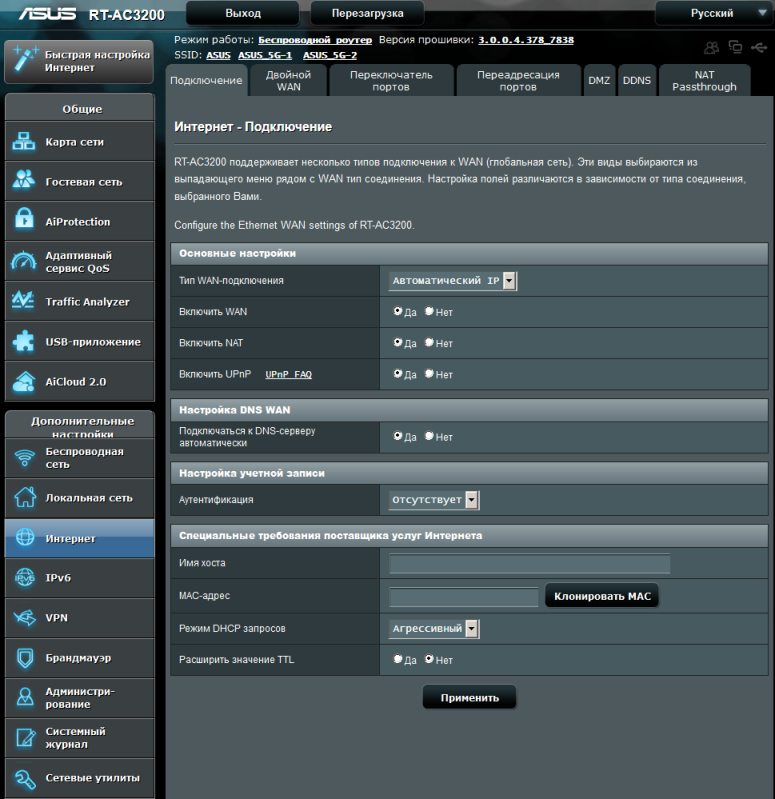Click the IPv6 globe icon
Image resolution: width=775 pixels, height=799 pixels.
tap(24, 577)
